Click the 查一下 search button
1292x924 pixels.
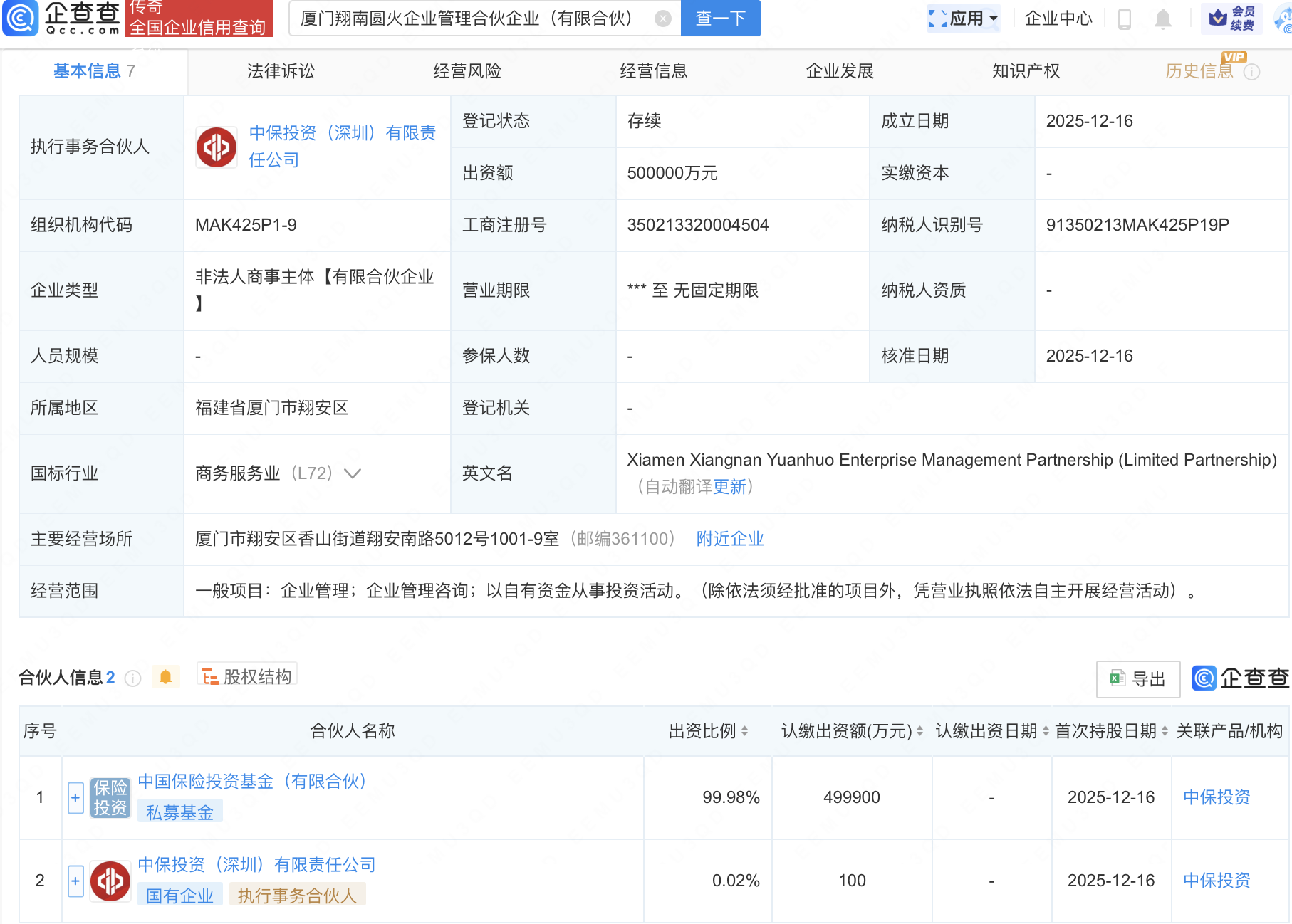coord(720,19)
